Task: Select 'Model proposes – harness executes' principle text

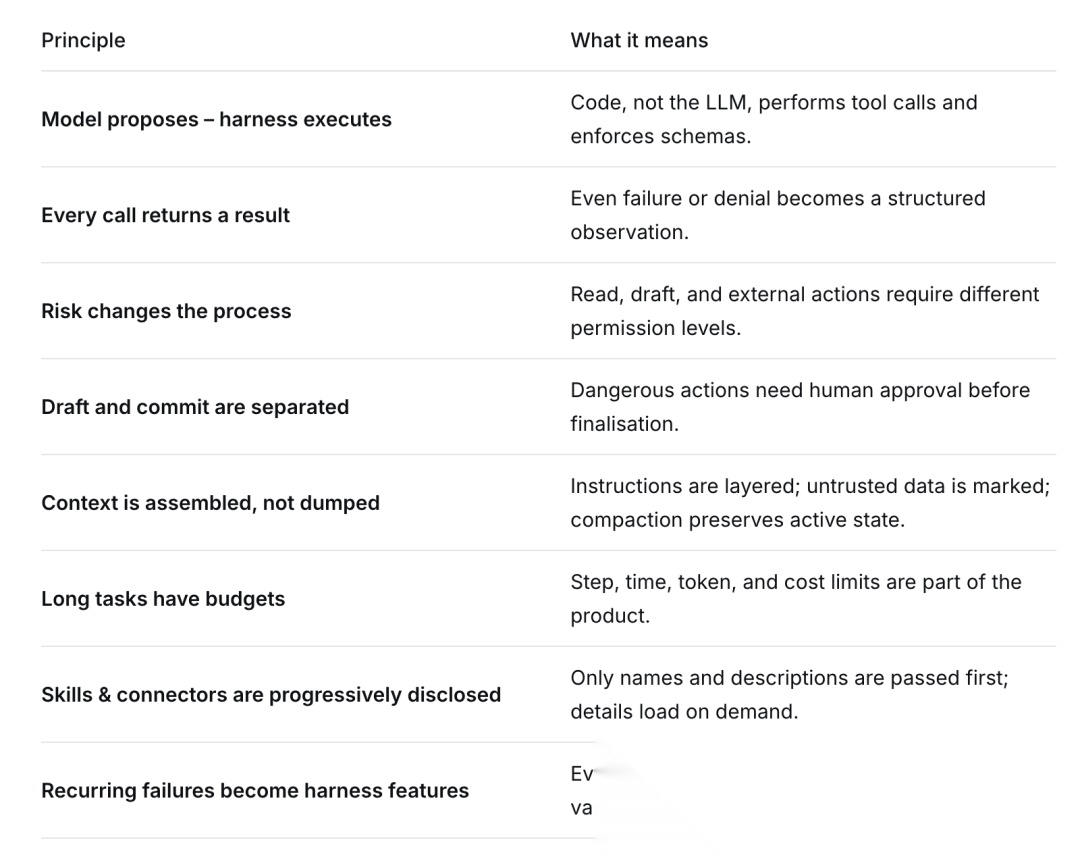Action: pyautogui.click(x=216, y=119)
